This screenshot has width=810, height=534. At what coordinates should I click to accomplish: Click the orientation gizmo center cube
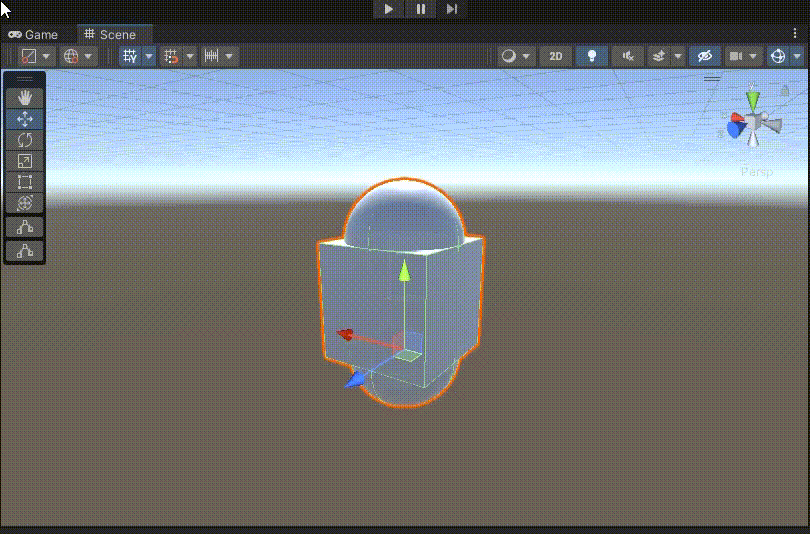(753, 123)
